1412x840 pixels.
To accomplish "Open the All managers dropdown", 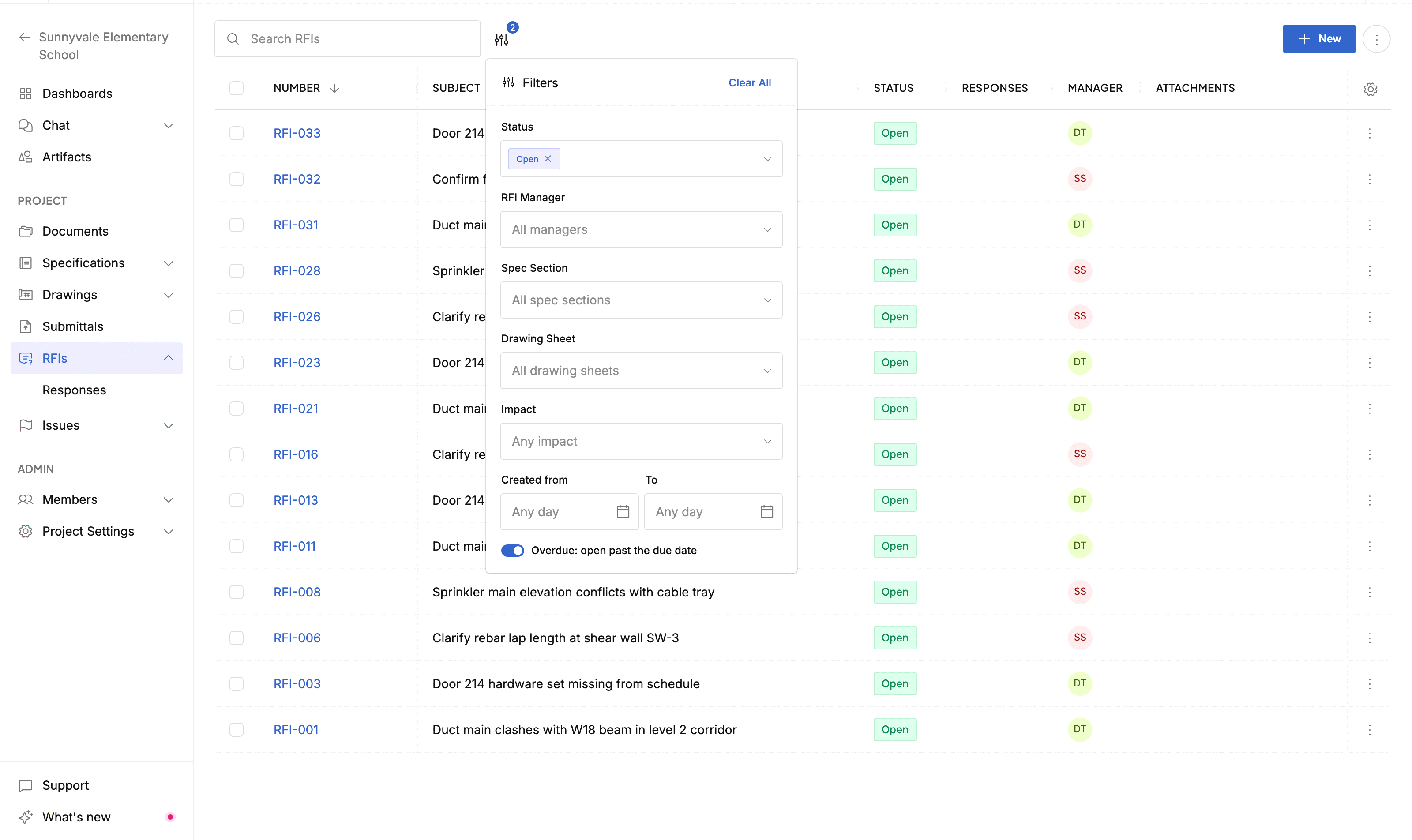I will click(642, 229).
